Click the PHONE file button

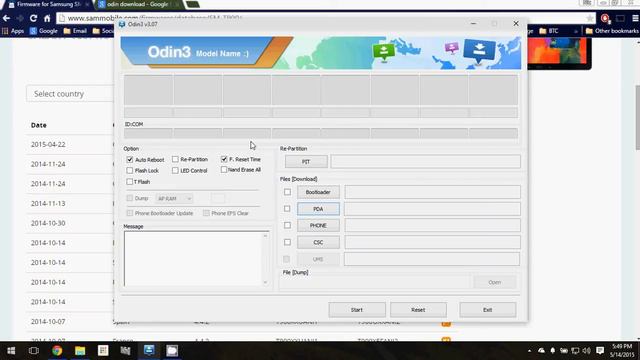click(318, 225)
